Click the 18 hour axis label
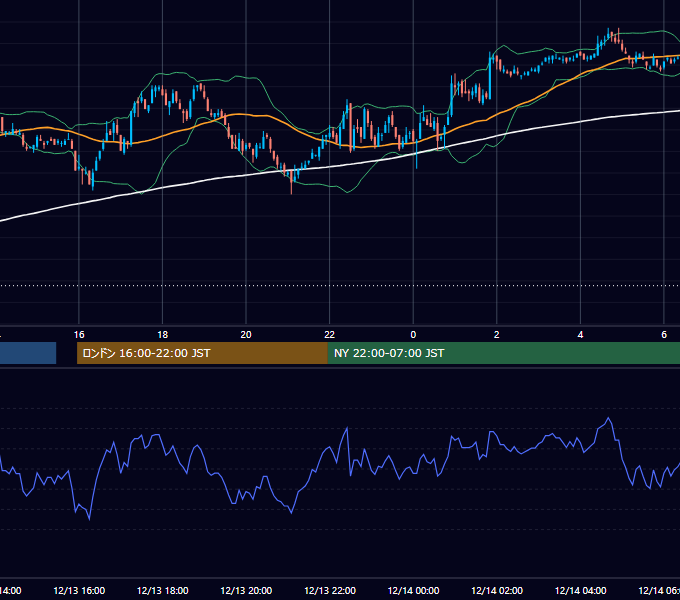Screen dimensions: 680x600 162,335
